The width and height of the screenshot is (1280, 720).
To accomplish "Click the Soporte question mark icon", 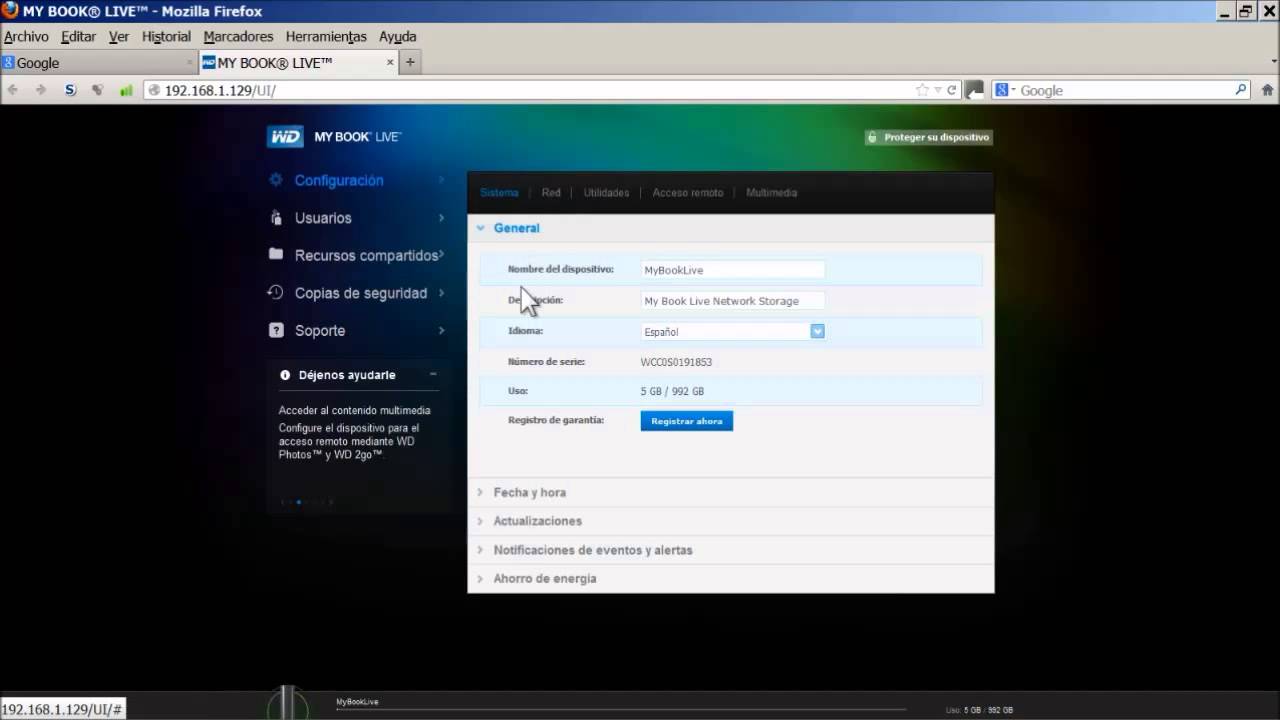I will [276, 330].
